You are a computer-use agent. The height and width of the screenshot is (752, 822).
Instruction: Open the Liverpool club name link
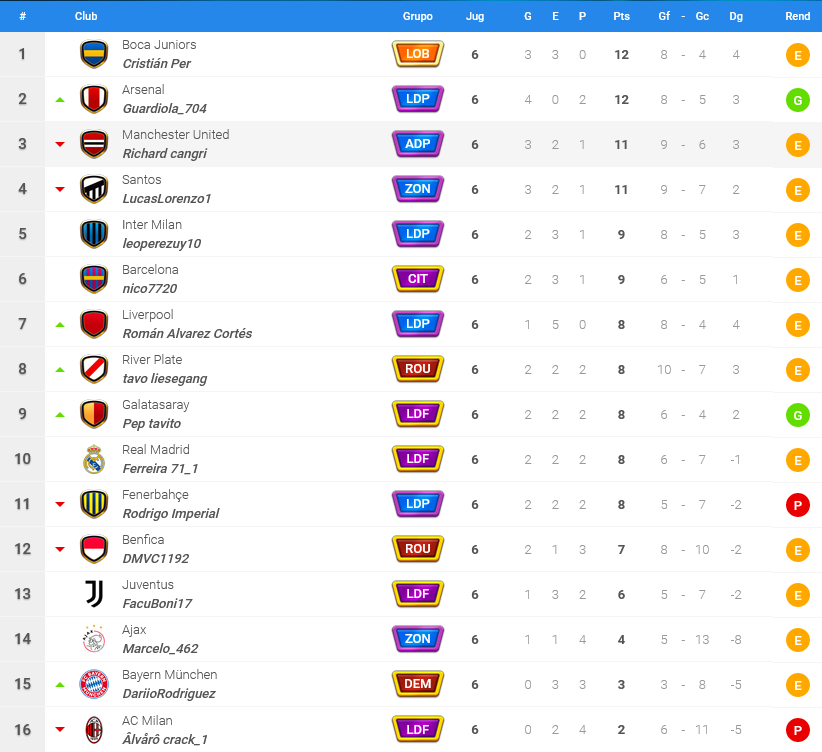point(148,315)
